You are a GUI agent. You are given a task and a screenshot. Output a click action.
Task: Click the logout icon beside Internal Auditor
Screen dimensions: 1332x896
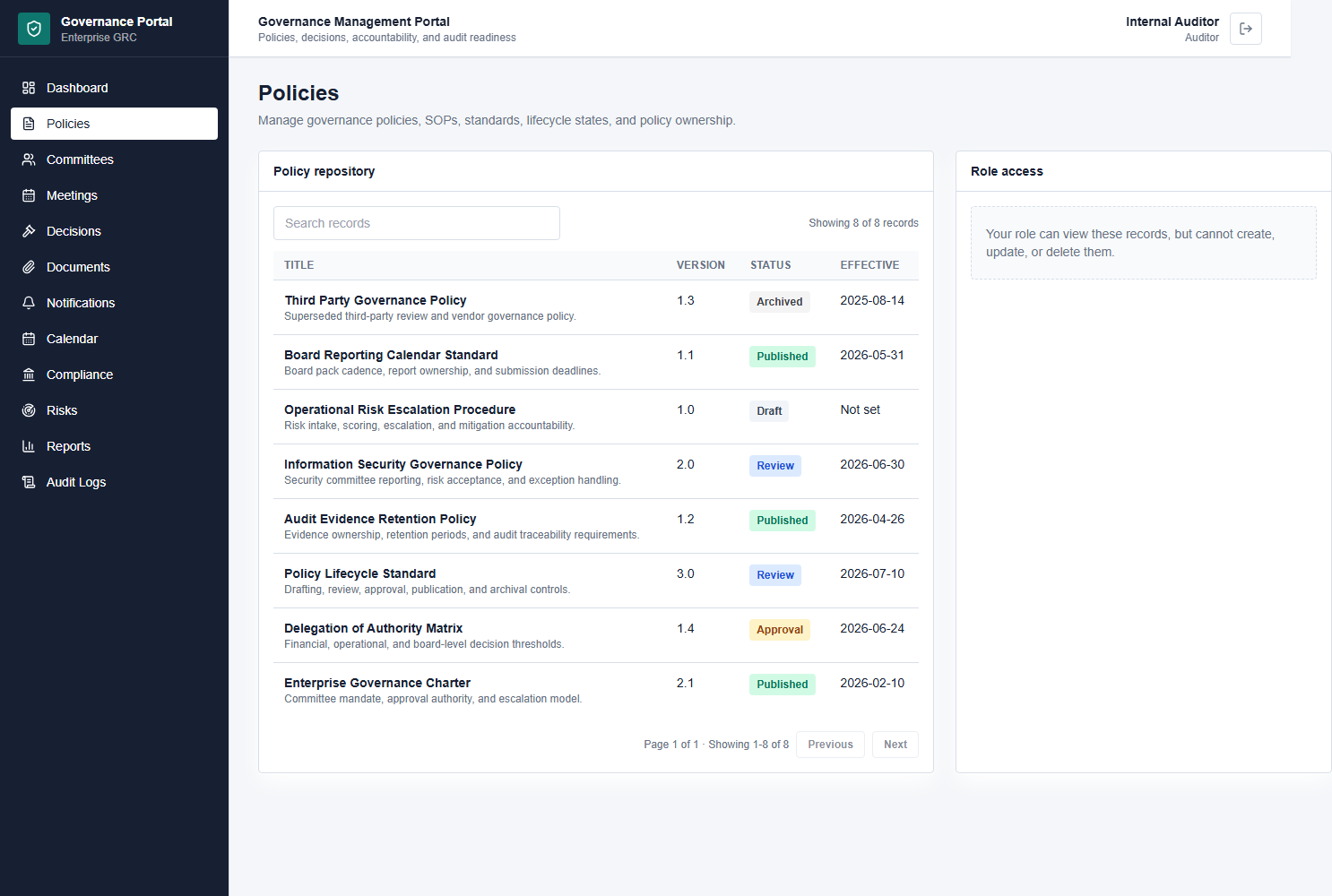[x=1246, y=29]
